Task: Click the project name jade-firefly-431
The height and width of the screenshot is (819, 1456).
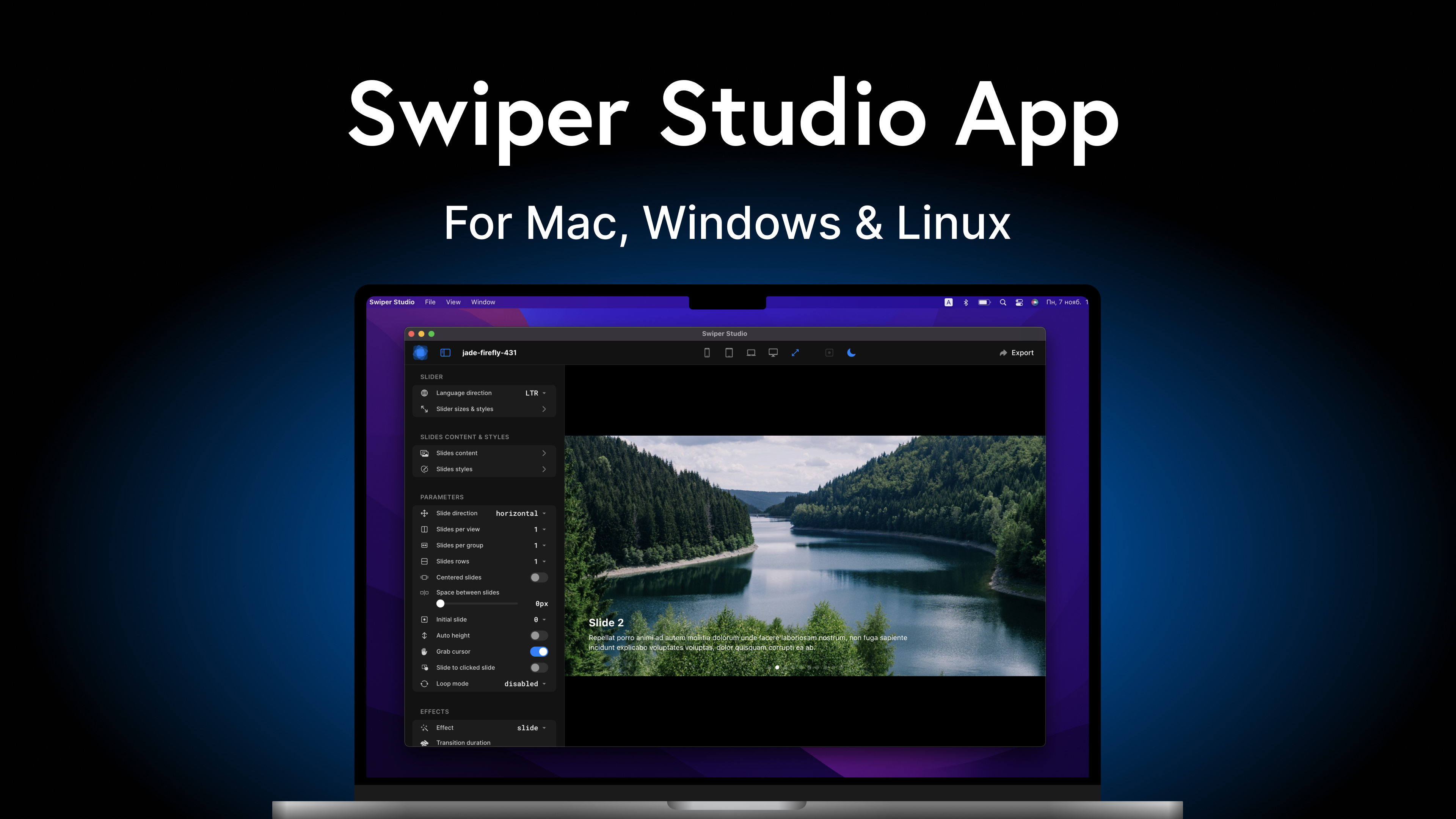Action: tap(490, 353)
